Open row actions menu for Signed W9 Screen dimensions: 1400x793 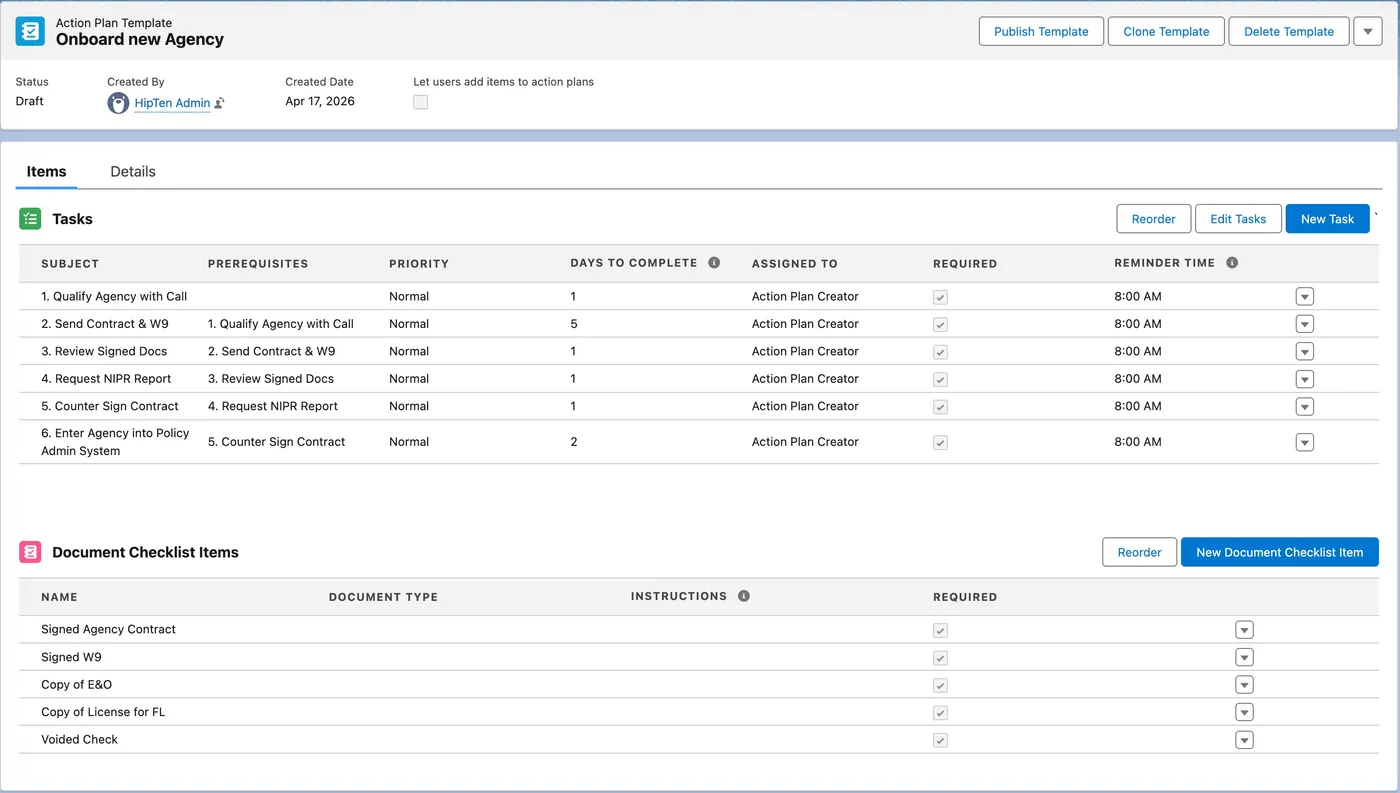tap(1244, 657)
